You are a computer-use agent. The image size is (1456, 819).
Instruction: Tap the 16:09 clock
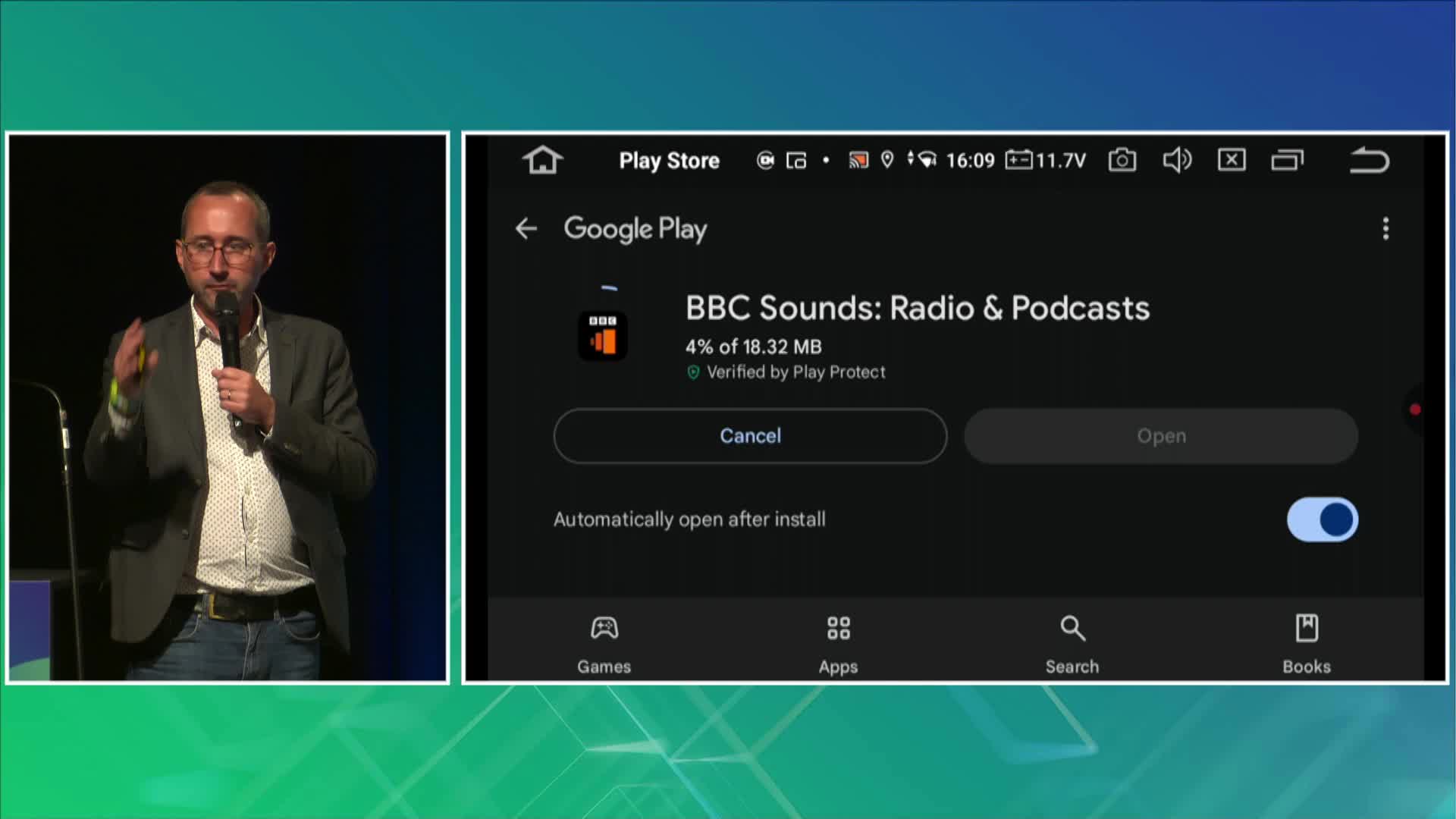(x=970, y=161)
